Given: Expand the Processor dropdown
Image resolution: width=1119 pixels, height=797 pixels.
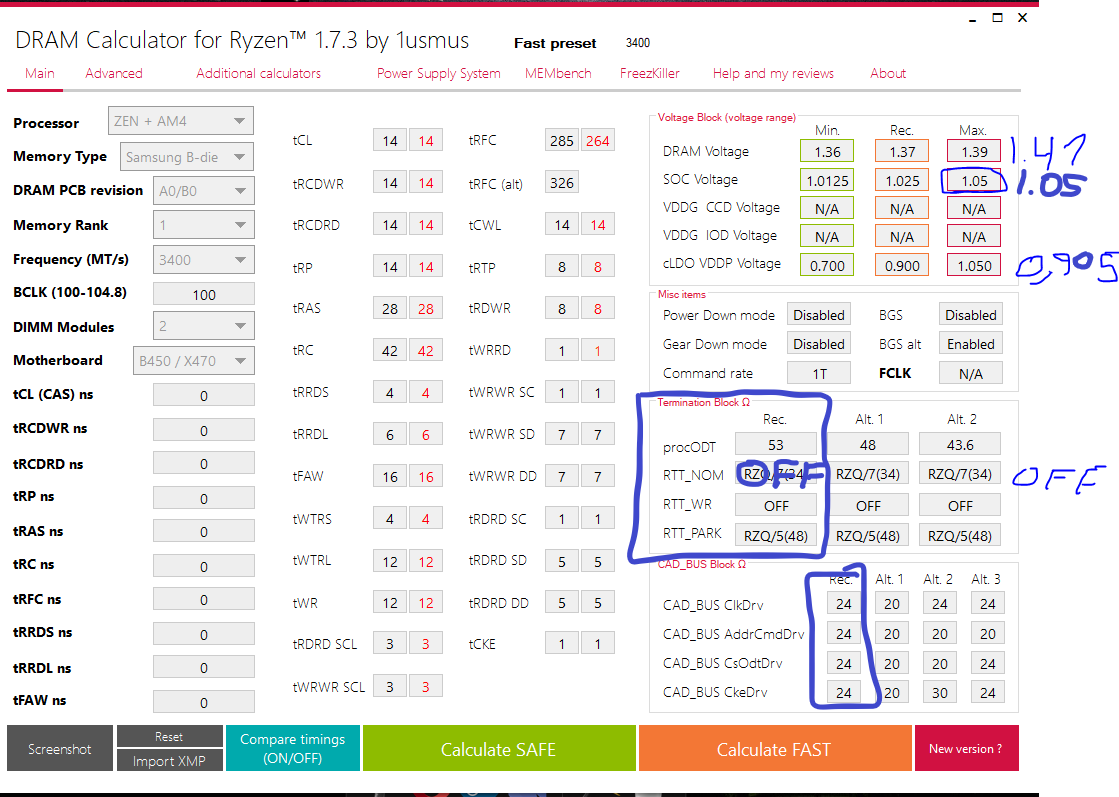Looking at the screenshot, I should pyautogui.click(x=181, y=121).
